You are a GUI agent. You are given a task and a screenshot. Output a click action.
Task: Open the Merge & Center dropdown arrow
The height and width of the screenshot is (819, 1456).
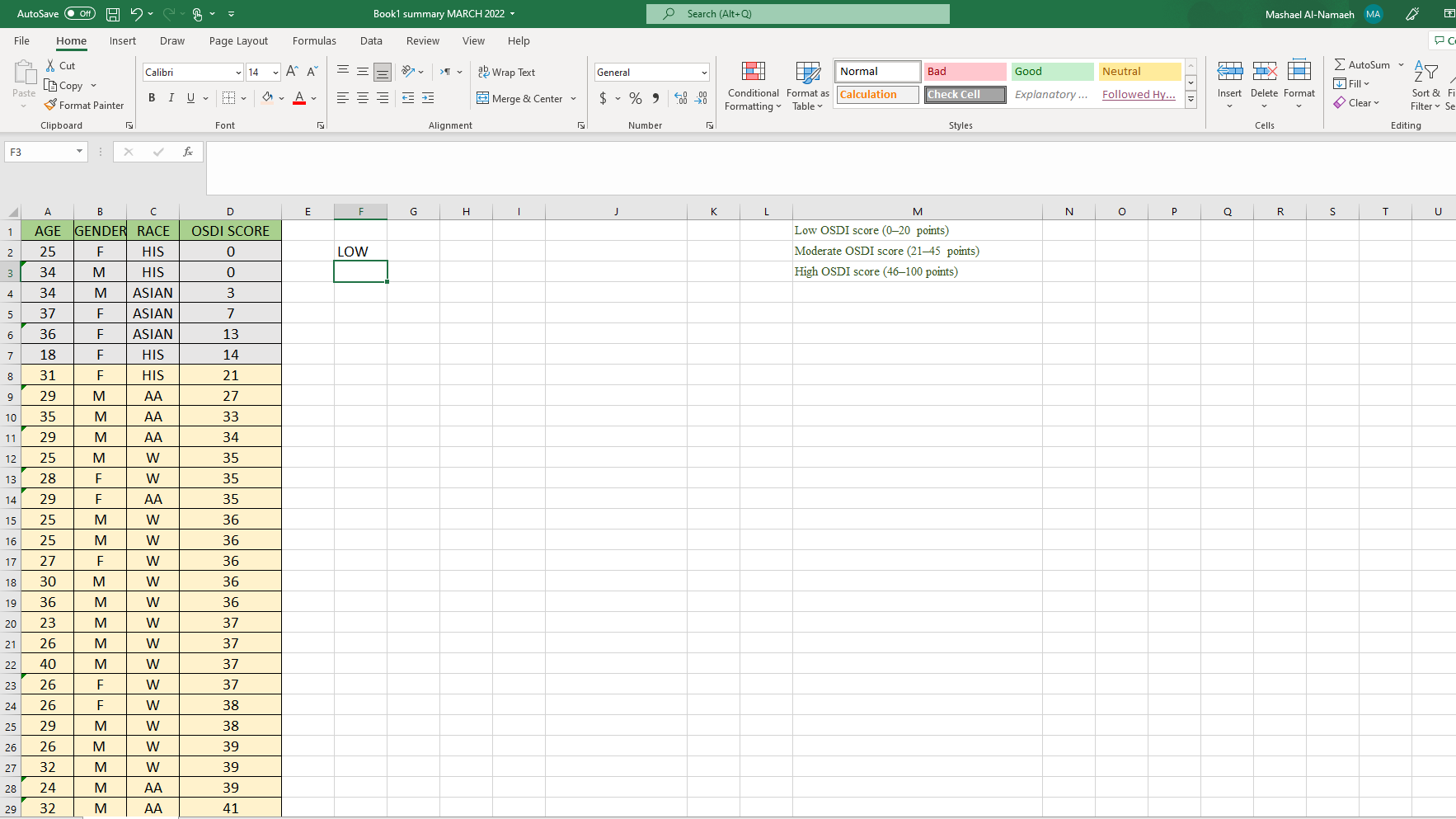[574, 99]
